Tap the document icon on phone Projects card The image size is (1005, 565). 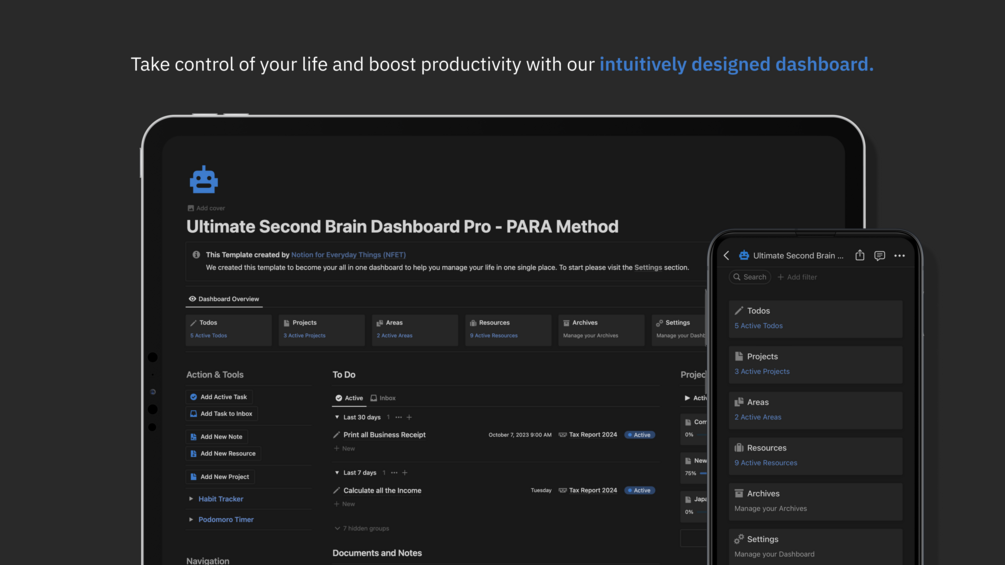click(739, 356)
